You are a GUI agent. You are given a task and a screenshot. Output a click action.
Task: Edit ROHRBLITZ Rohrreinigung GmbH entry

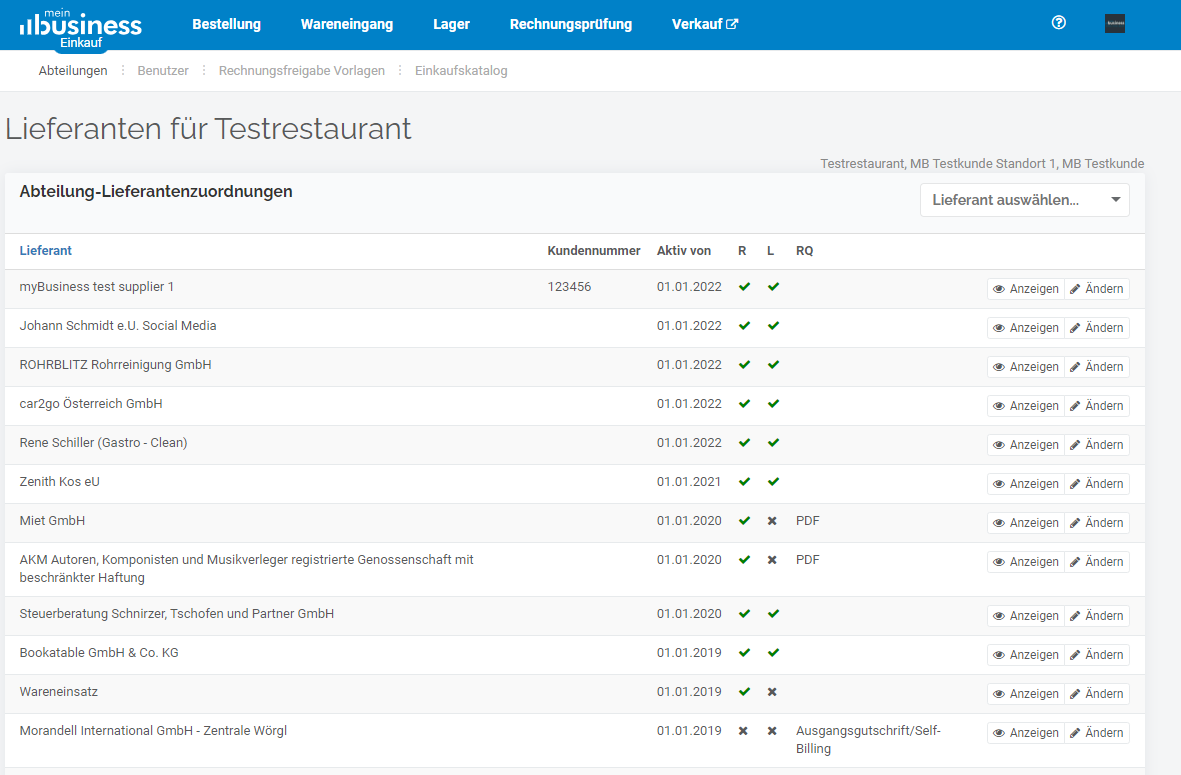pos(1097,367)
